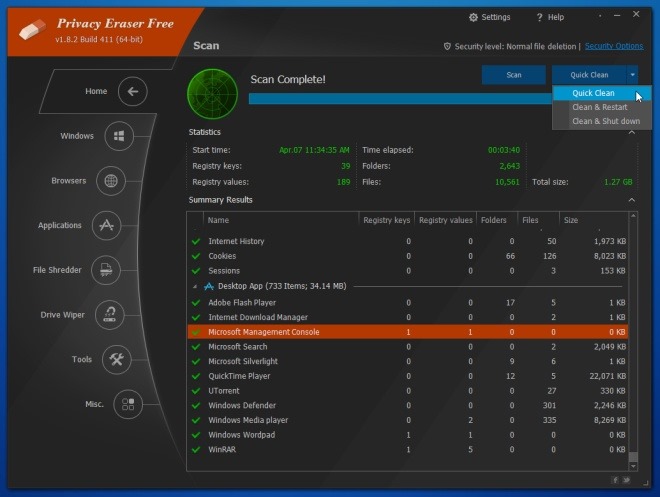Uncheck the Internet History checkmark
This screenshot has width=660, height=497.
[196, 242]
